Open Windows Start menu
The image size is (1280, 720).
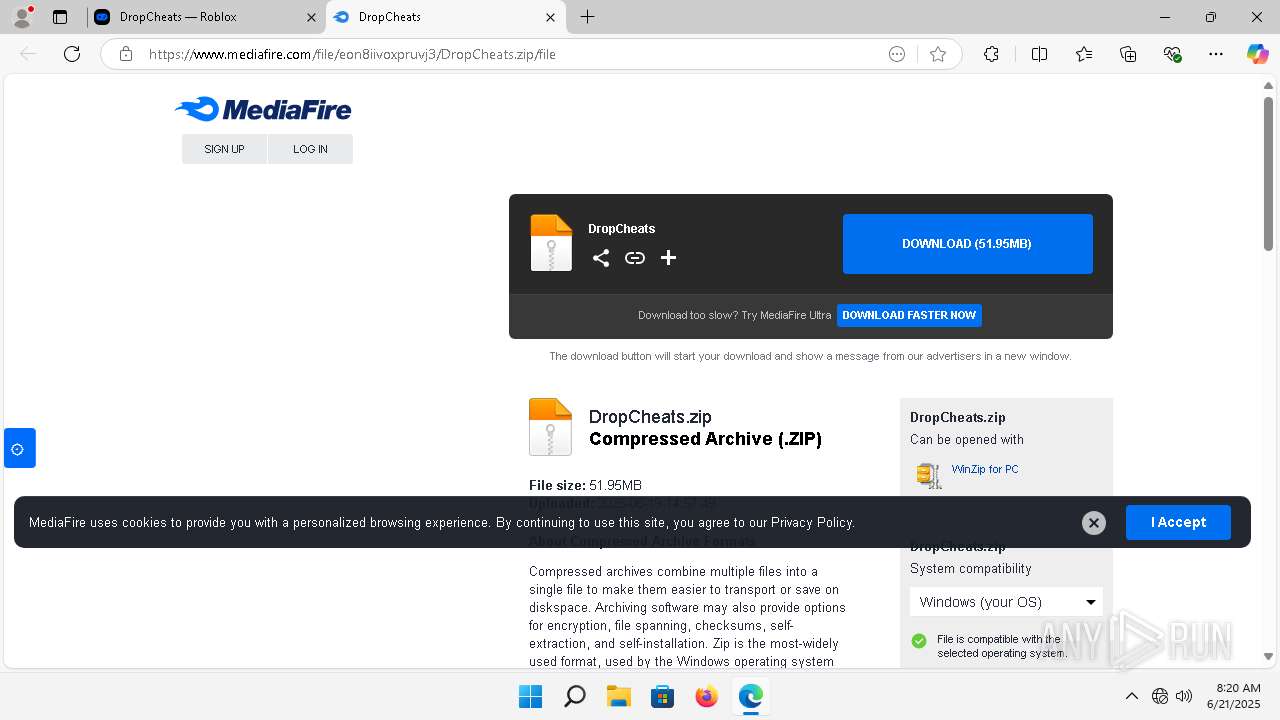pos(530,696)
